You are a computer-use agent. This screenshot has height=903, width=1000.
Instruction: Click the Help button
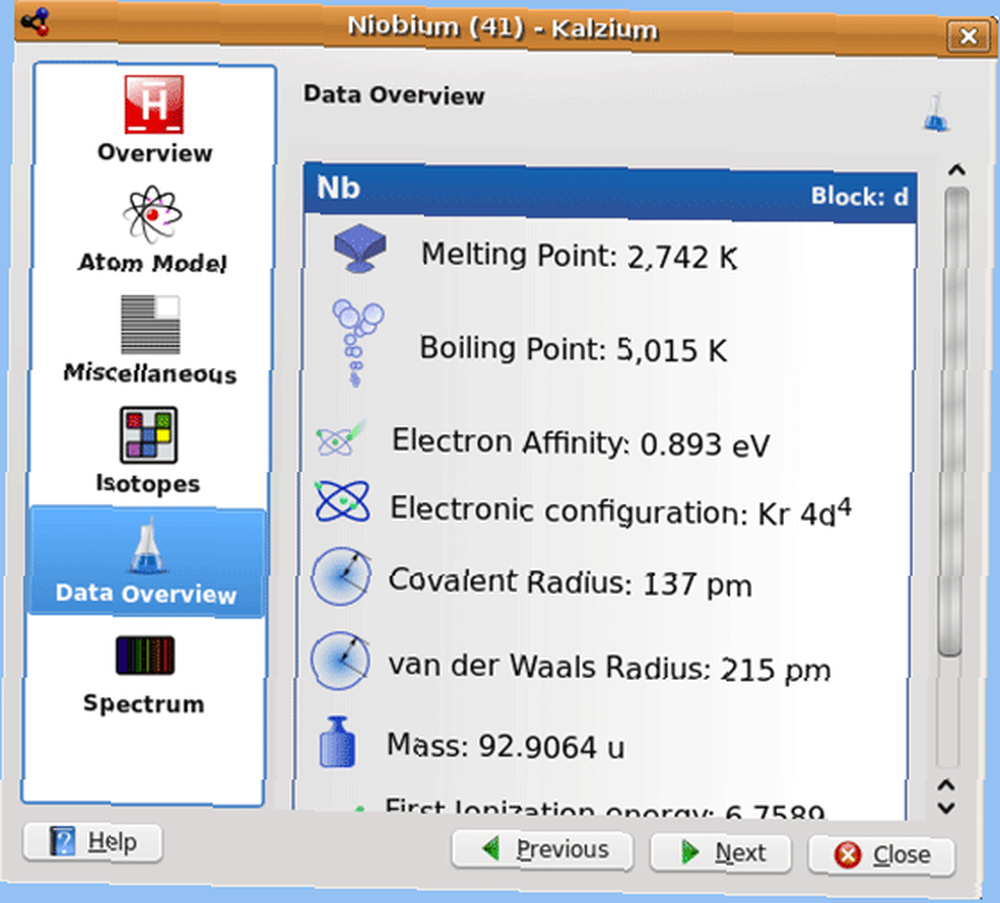(93, 842)
